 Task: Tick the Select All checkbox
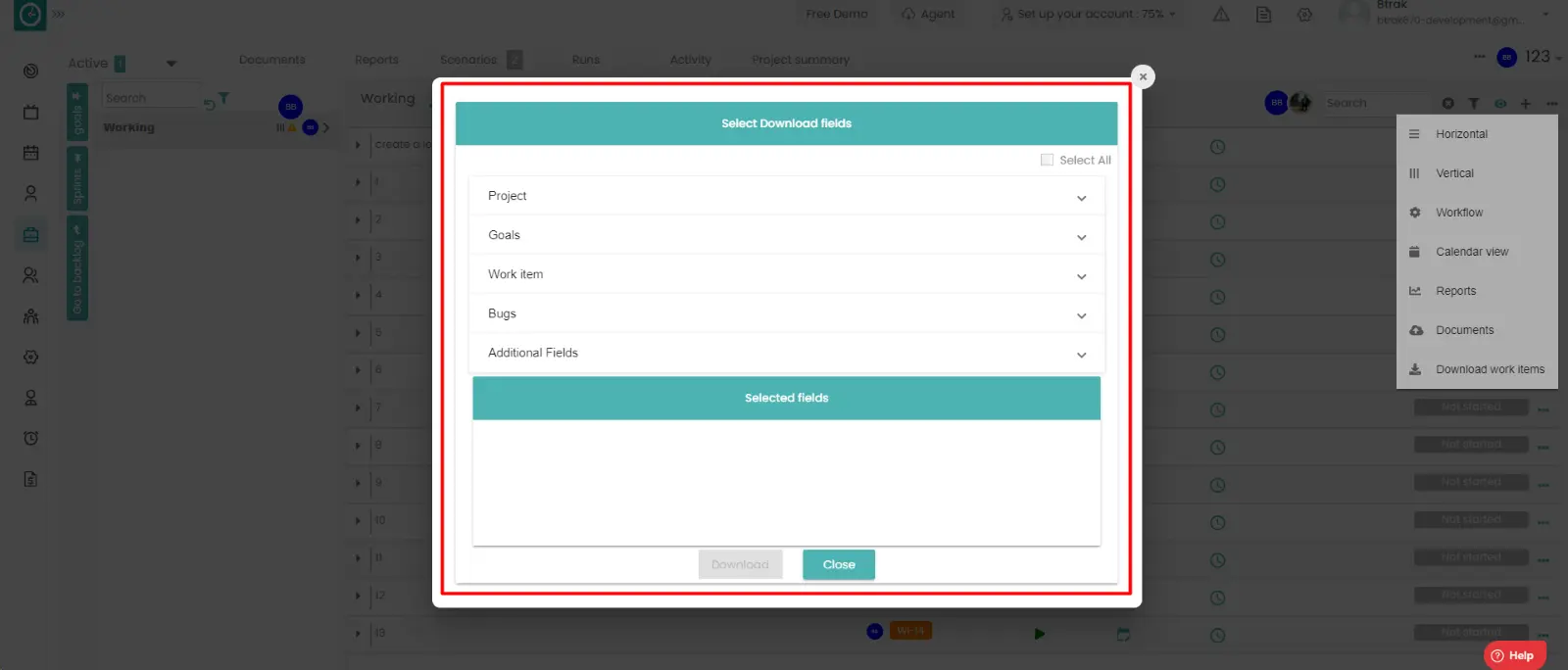[1047, 160]
